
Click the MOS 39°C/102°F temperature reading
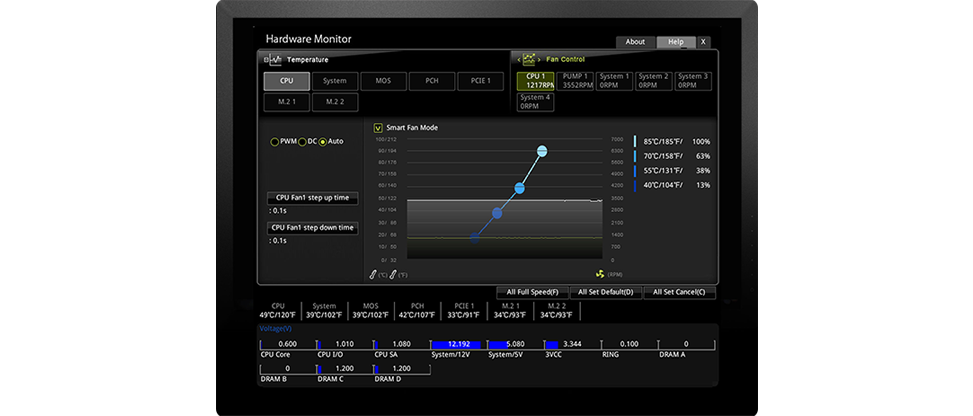[371, 311]
